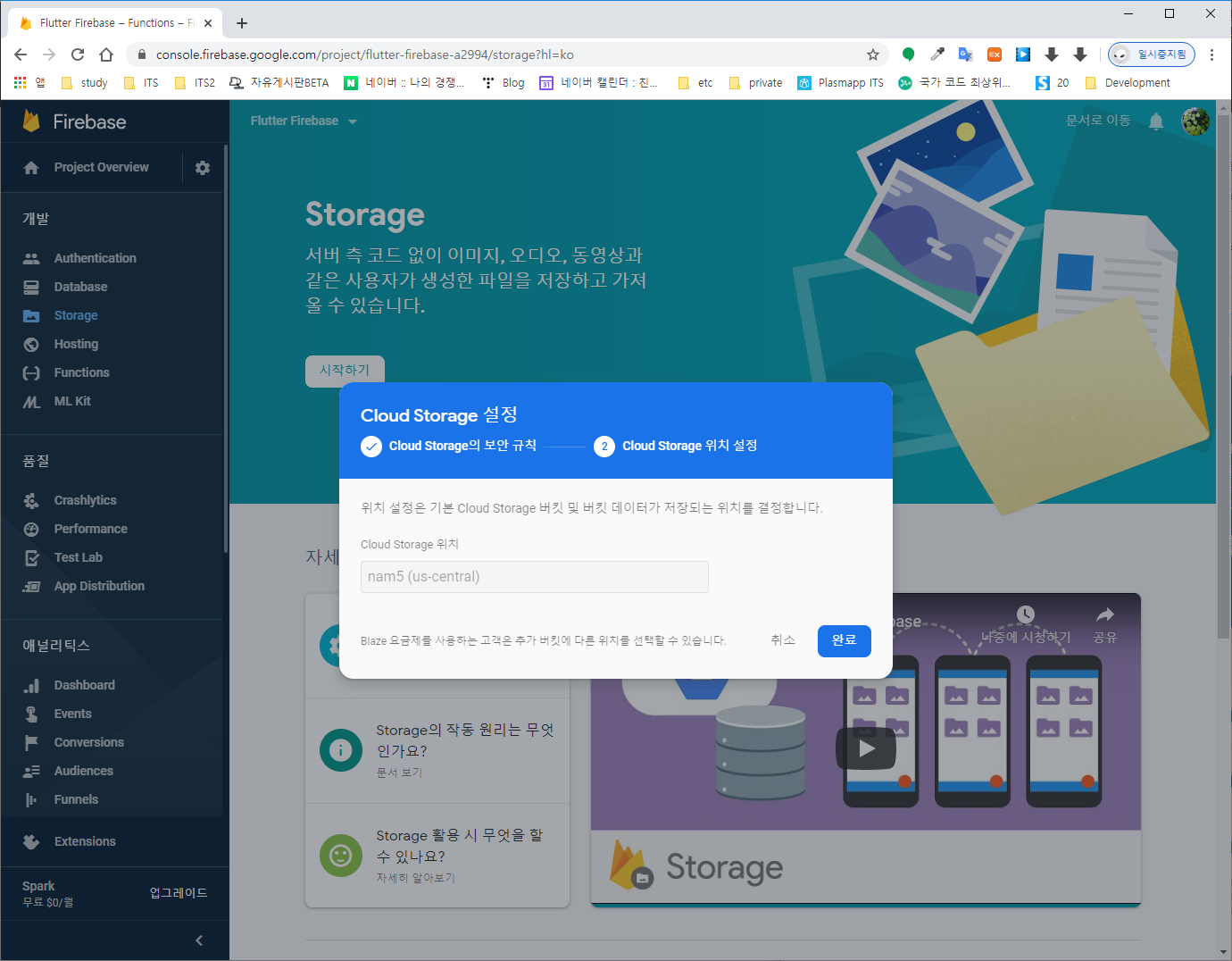The image size is (1232, 961).
Task: Play the Storage intro video
Action: coord(866,748)
